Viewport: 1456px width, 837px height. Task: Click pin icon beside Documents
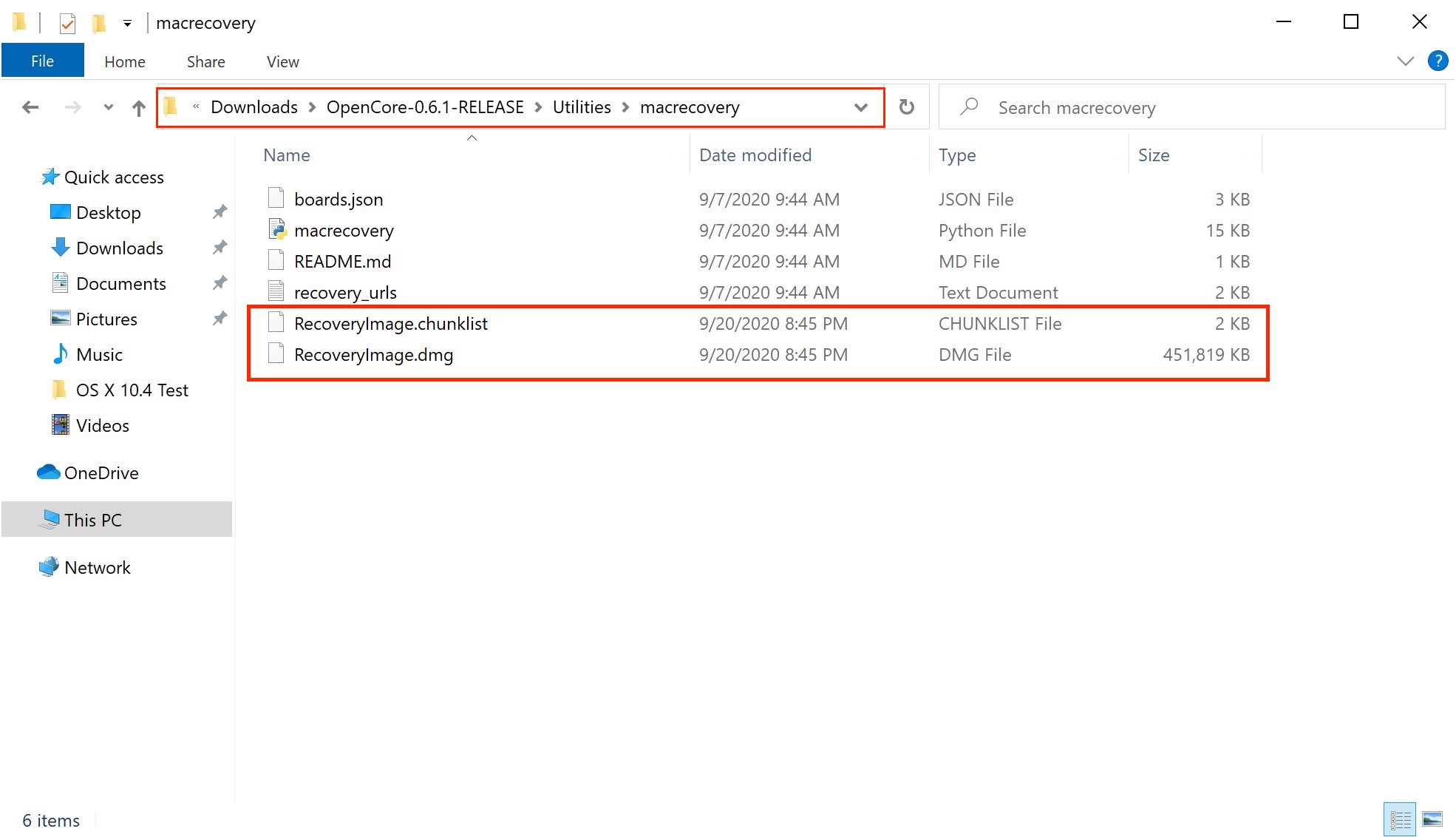click(x=220, y=284)
